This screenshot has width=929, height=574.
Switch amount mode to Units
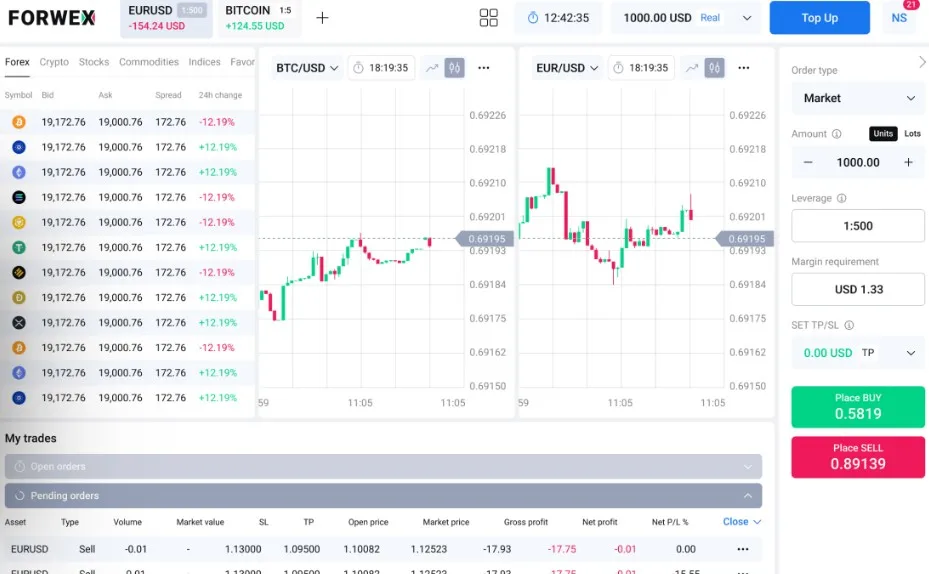pyautogui.click(x=883, y=134)
